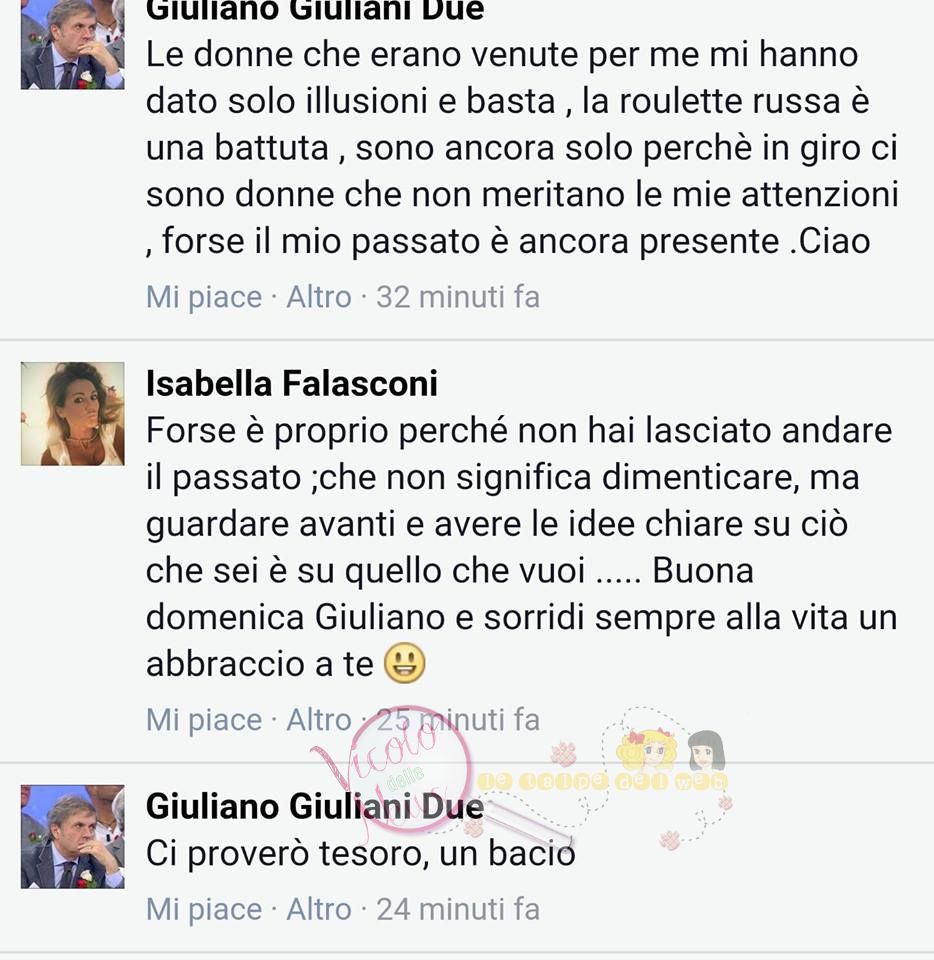
Task: Open Altro menu on the 24 minuti fa reply
Action: tap(319, 910)
